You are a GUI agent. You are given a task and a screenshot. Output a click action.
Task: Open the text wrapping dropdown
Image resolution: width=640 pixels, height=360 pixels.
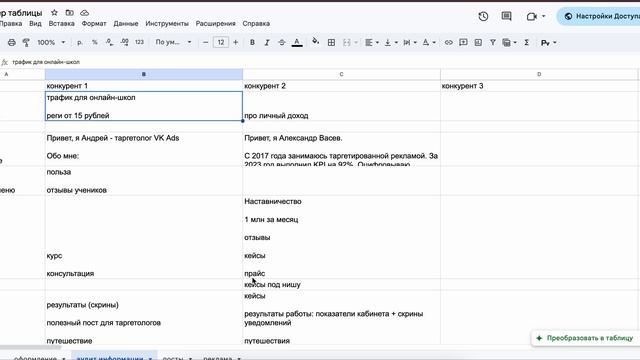(409, 42)
